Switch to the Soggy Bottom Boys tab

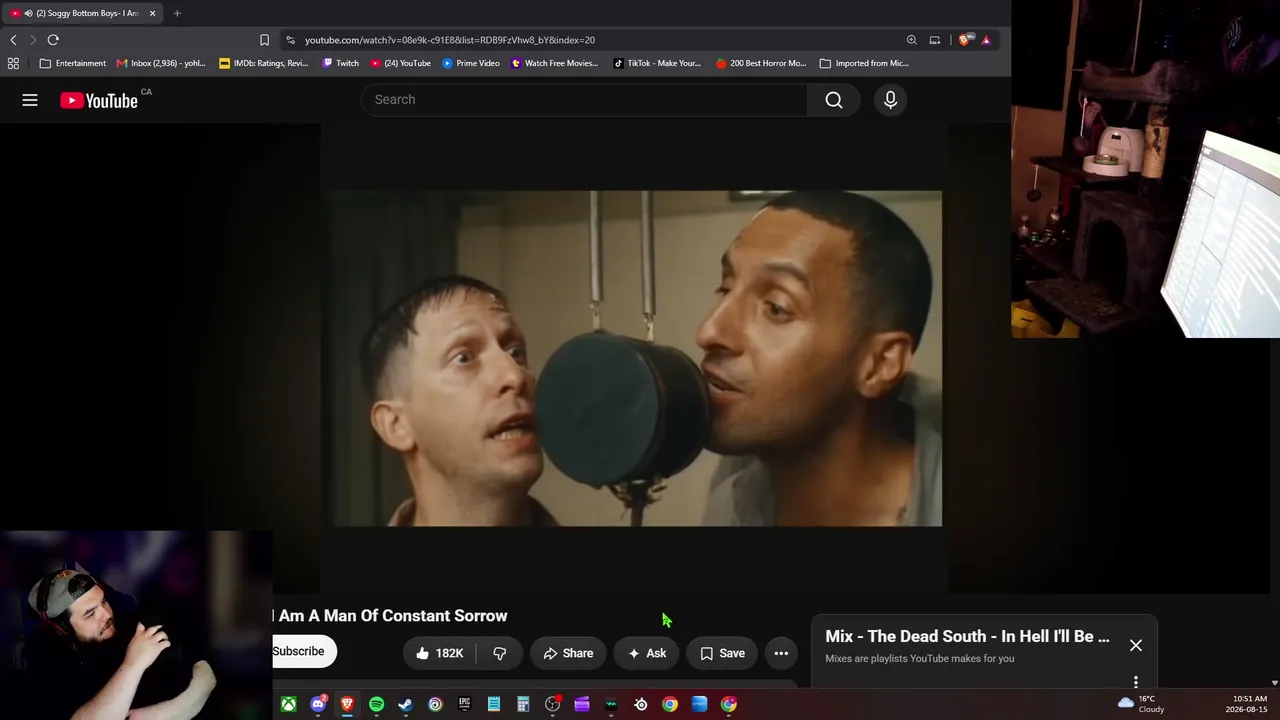(82, 13)
